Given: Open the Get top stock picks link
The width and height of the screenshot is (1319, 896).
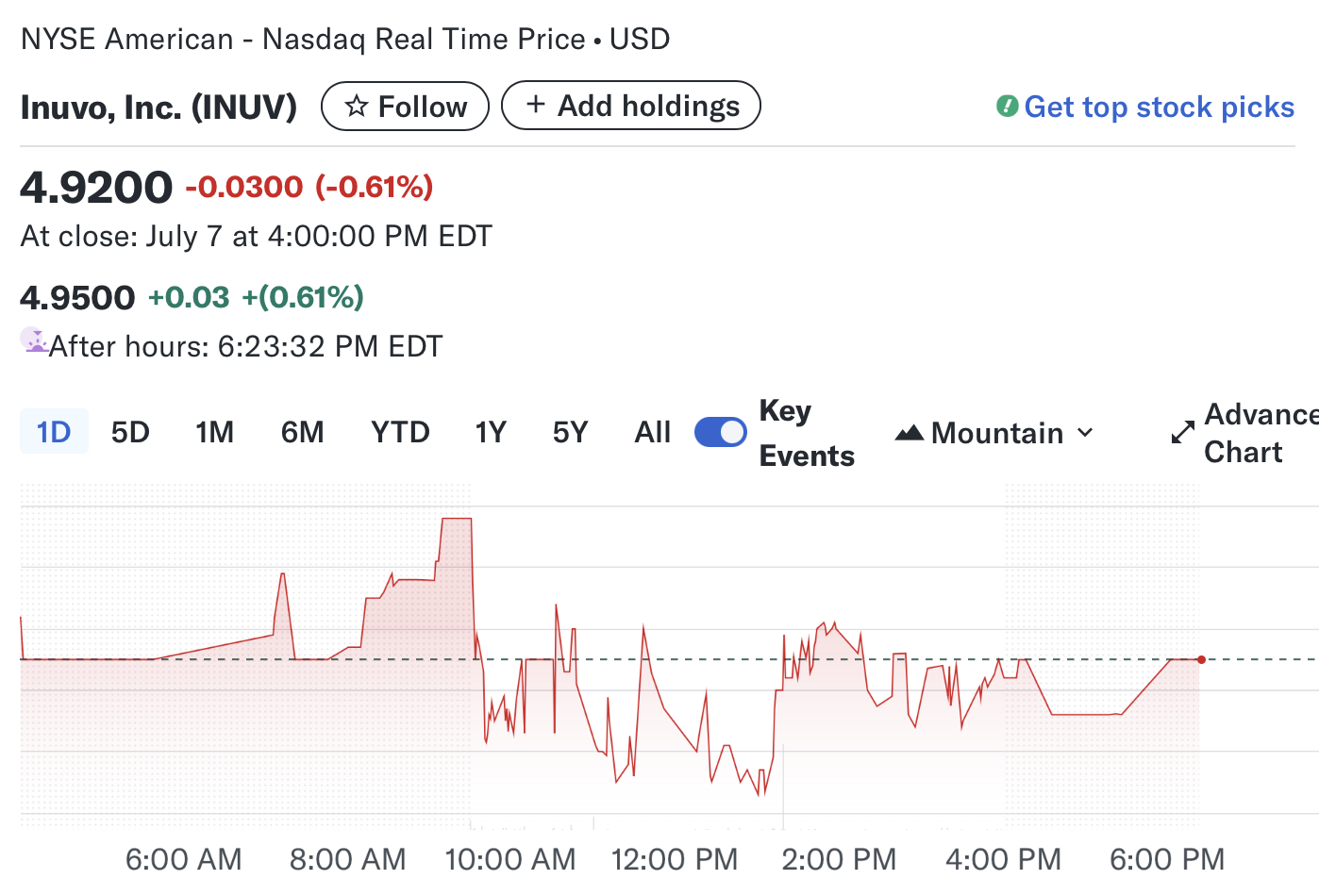Looking at the screenshot, I should click(x=1159, y=107).
